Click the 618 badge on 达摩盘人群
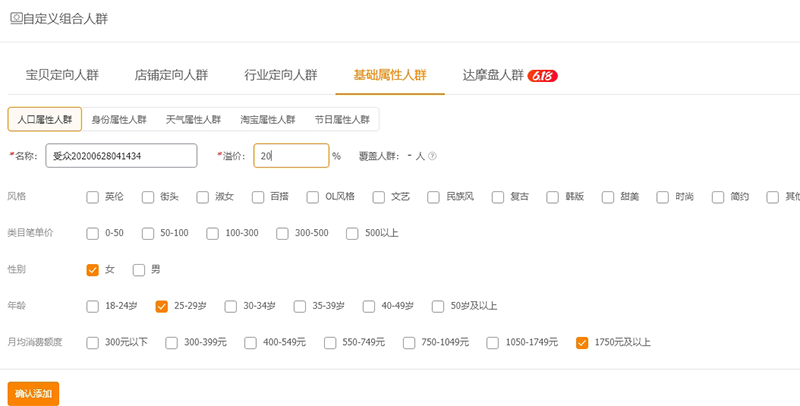Screen dimensions: 800x406 [x=542, y=75]
